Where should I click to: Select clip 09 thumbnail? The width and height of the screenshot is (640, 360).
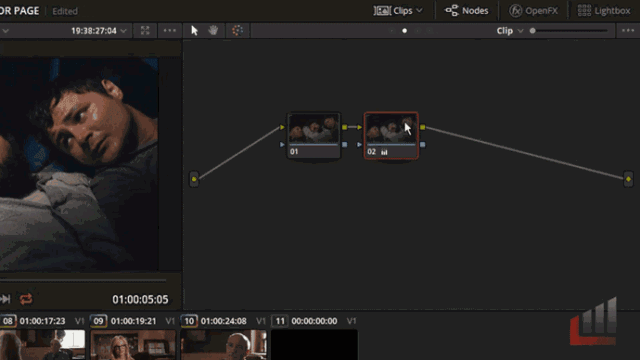133,345
